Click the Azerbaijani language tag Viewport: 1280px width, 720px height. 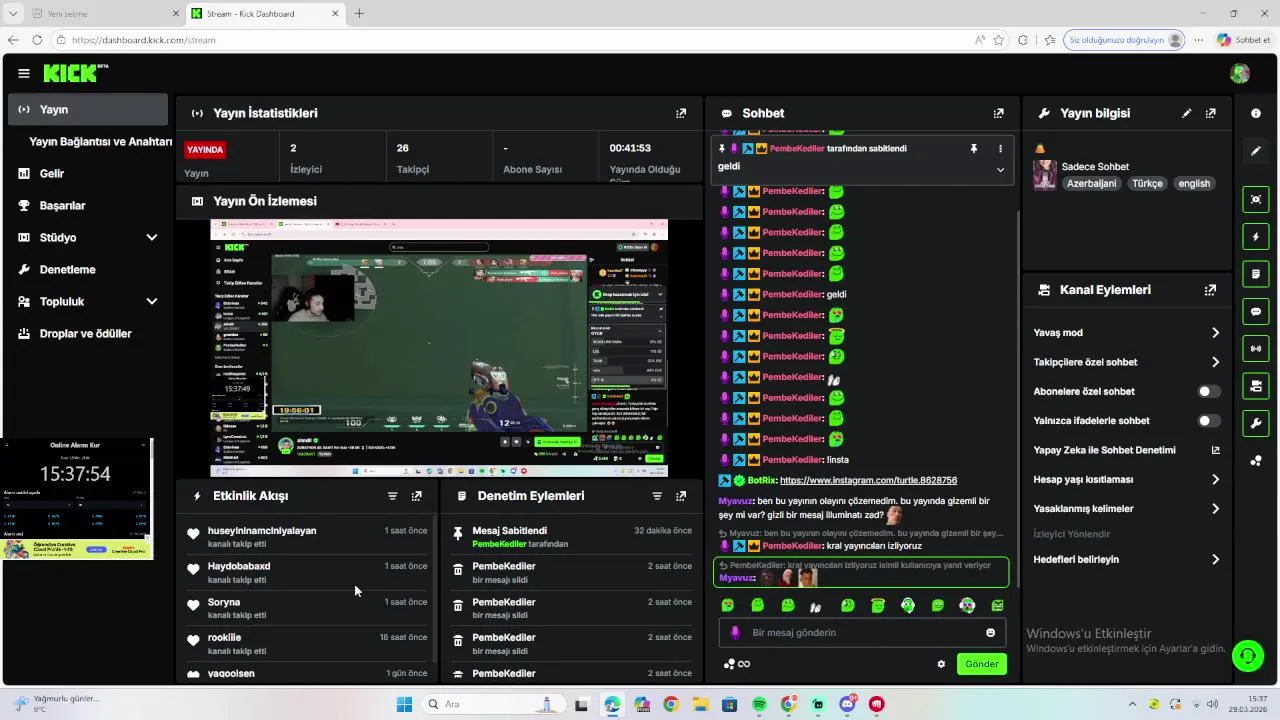click(1091, 184)
